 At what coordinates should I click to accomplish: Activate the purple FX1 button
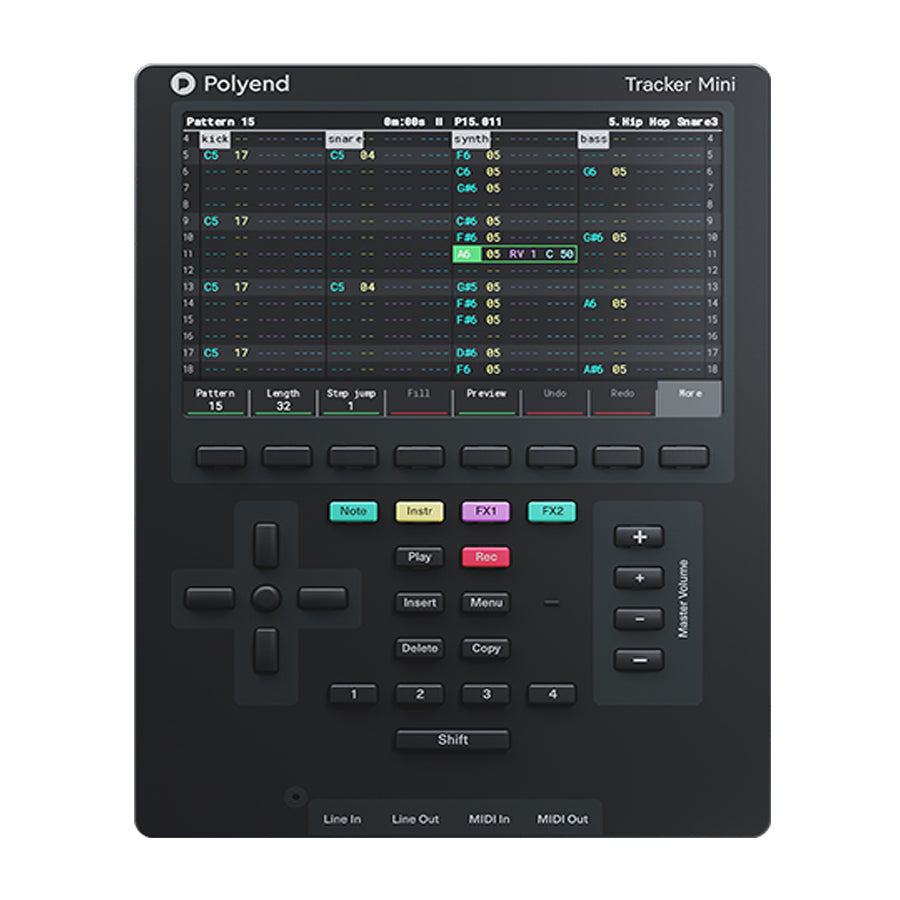click(486, 511)
